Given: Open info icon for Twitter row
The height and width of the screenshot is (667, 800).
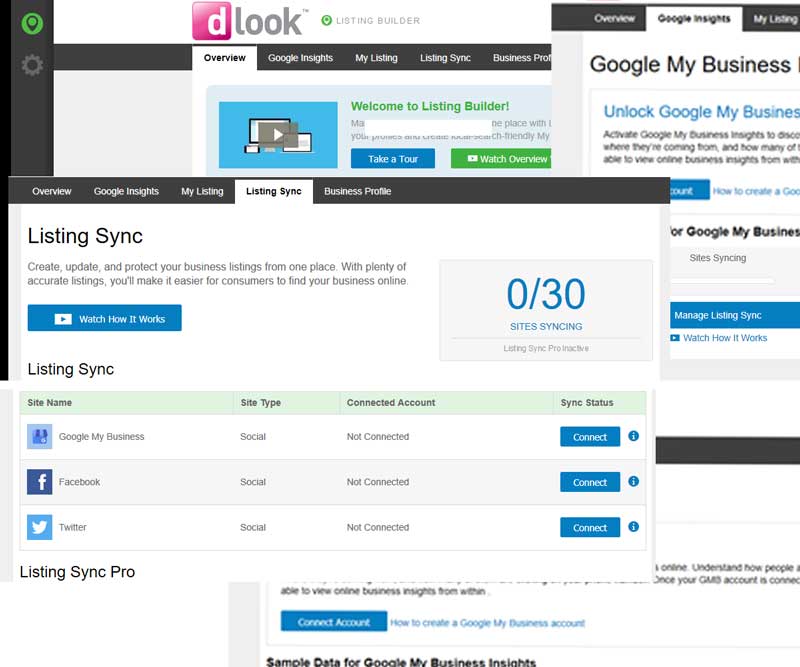Looking at the screenshot, I should pyautogui.click(x=633, y=527).
